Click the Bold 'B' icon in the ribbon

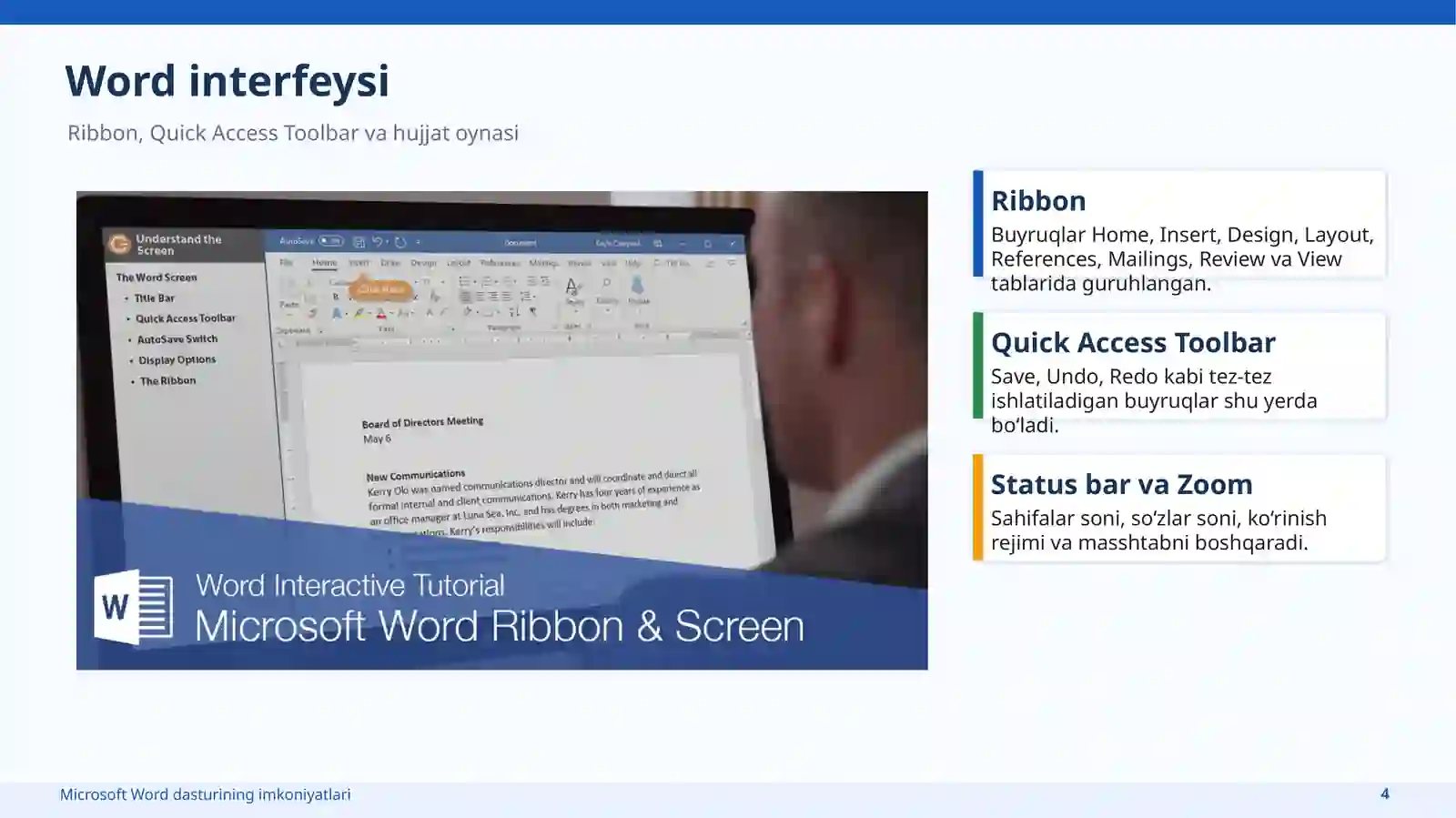(336, 297)
